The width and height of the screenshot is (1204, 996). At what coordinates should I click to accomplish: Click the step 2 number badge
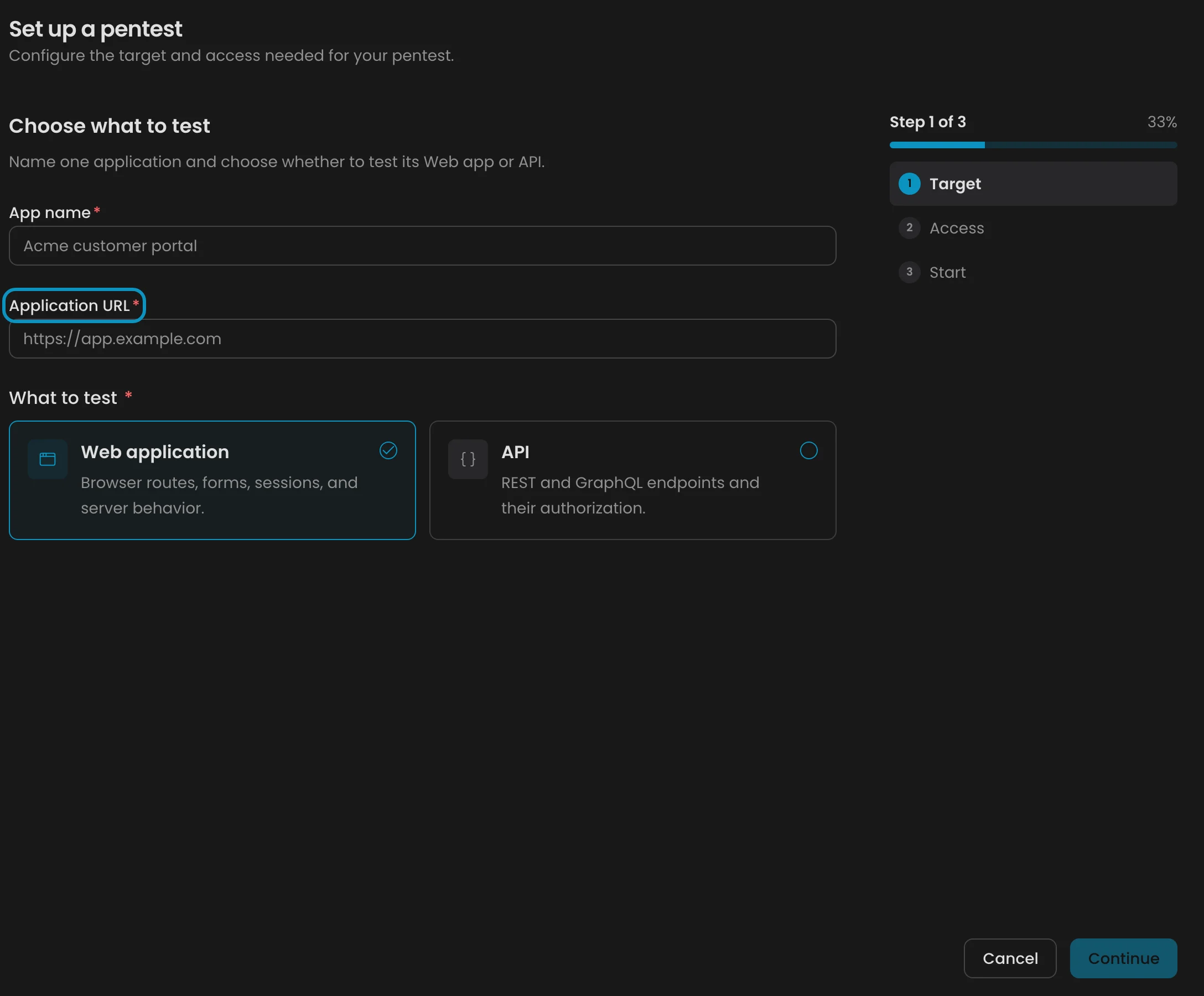pos(909,227)
